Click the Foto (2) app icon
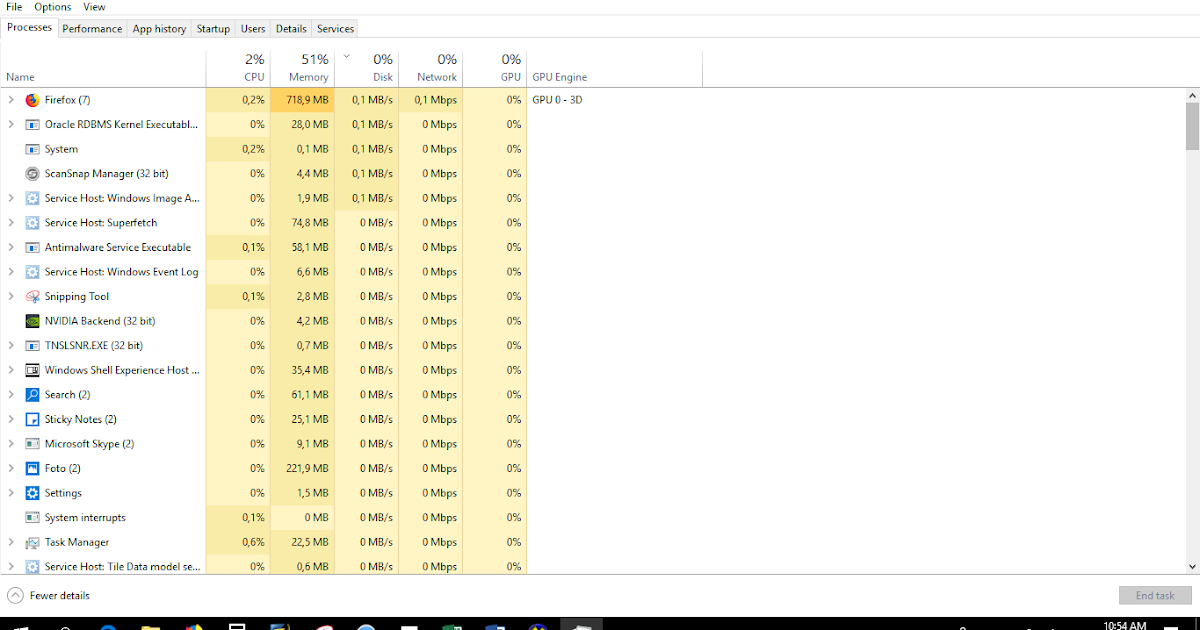 (x=32, y=469)
